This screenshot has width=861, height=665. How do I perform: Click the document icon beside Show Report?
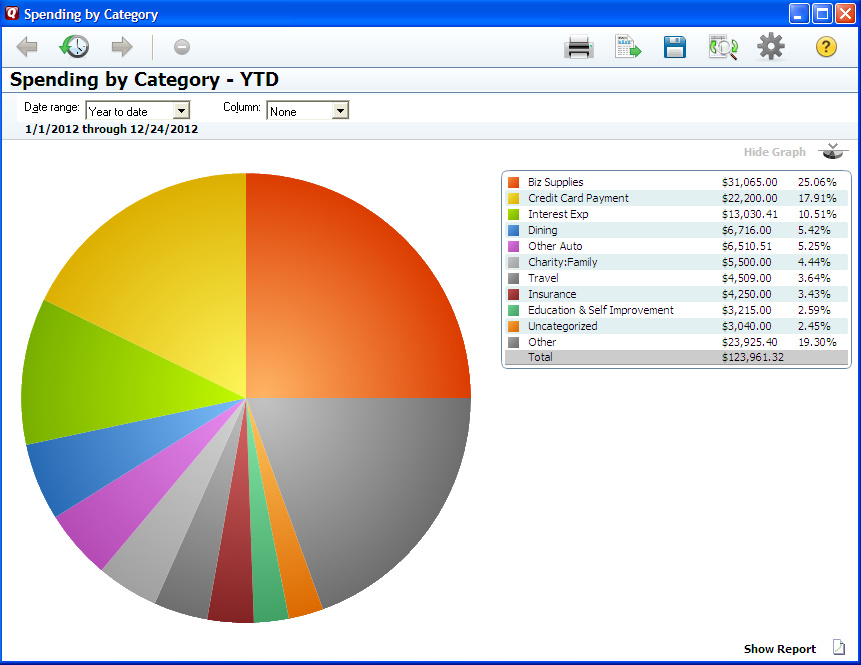(838, 647)
